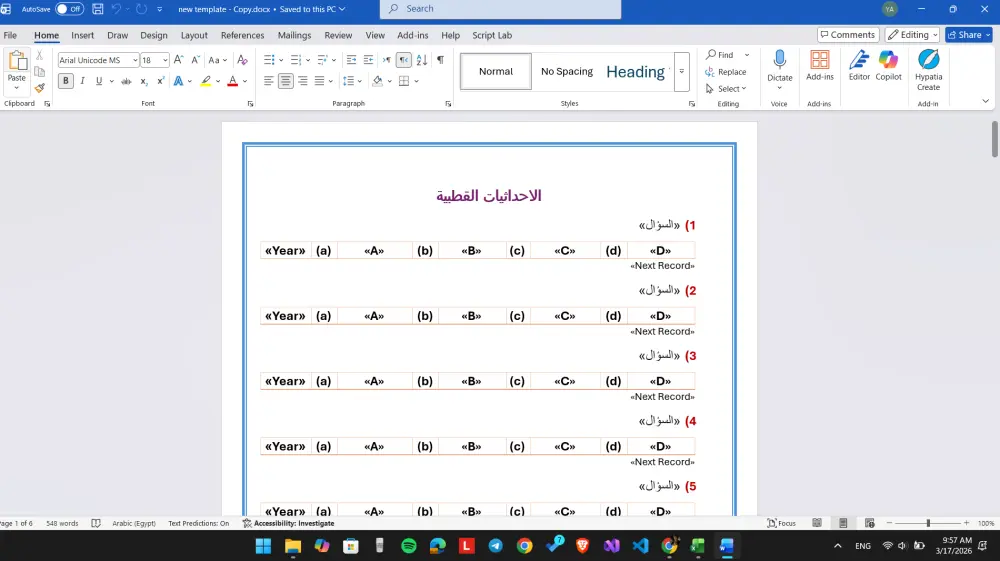
Task: Click the Search box in title bar
Action: click(501, 9)
